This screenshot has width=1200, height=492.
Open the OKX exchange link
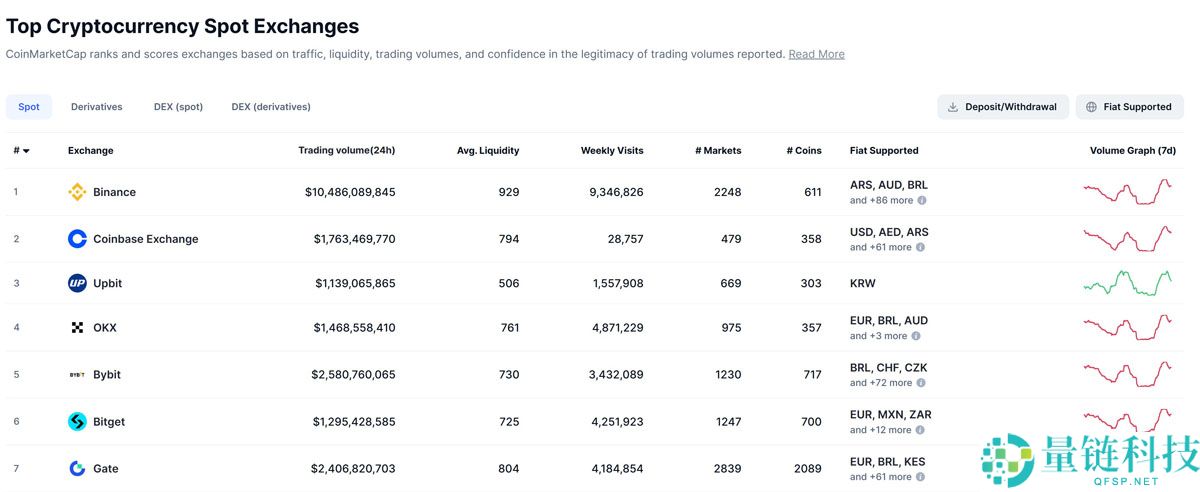(105, 327)
